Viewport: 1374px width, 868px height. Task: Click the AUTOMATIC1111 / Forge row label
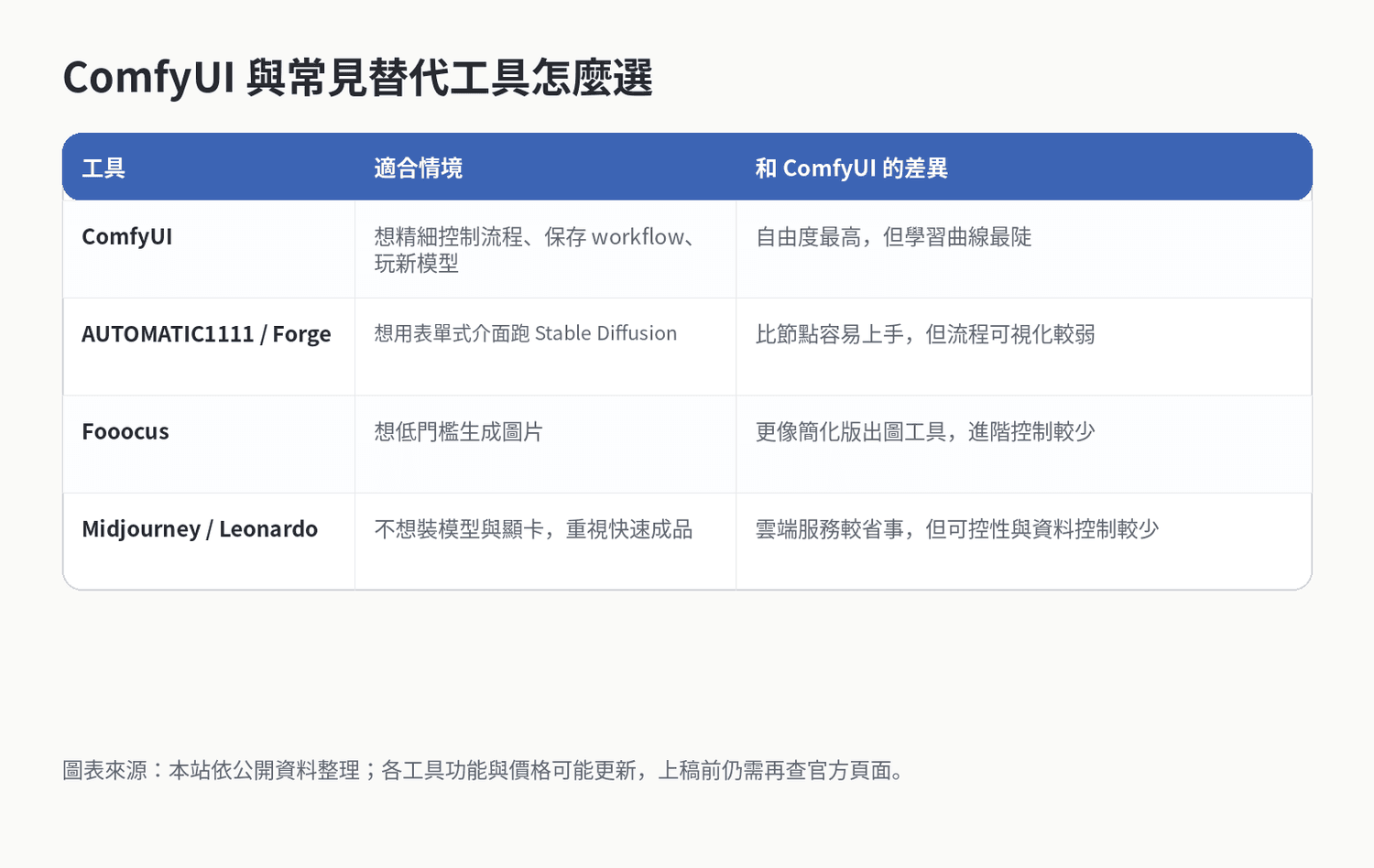click(206, 333)
